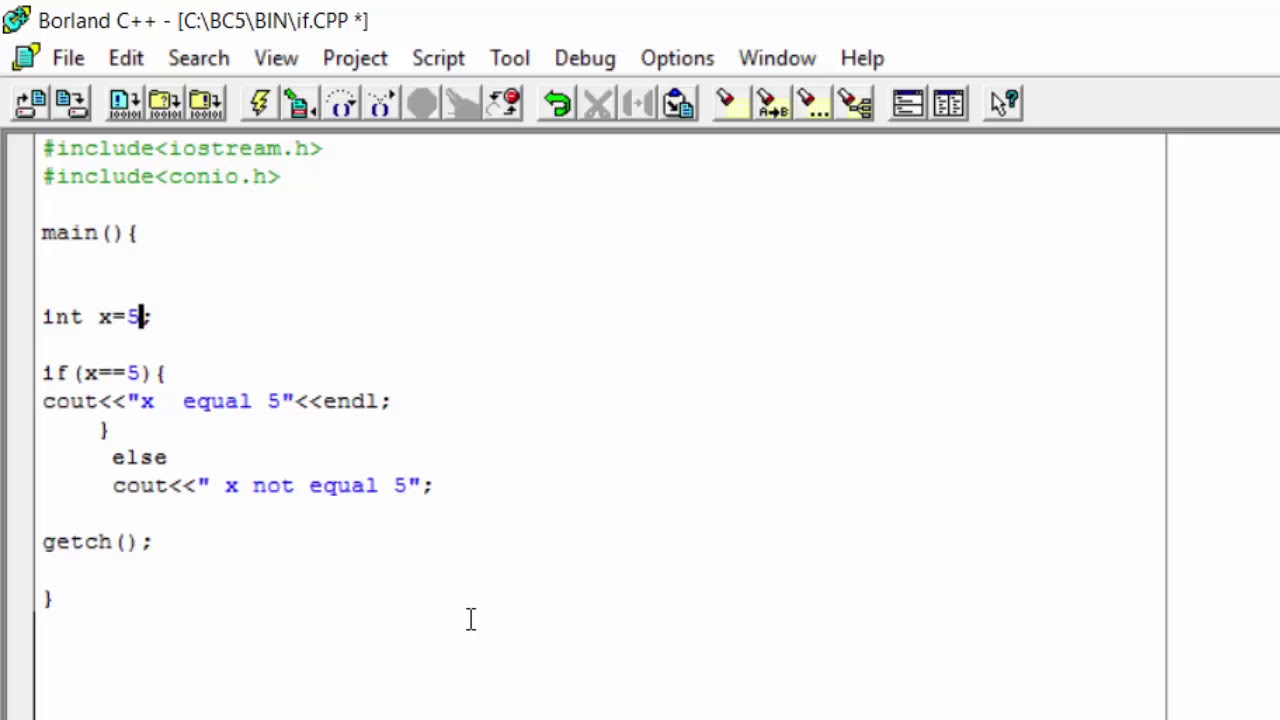Image resolution: width=1280 pixels, height=720 pixels.
Task: Click the cout "x not equal 5" line
Action: tap(272, 485)
